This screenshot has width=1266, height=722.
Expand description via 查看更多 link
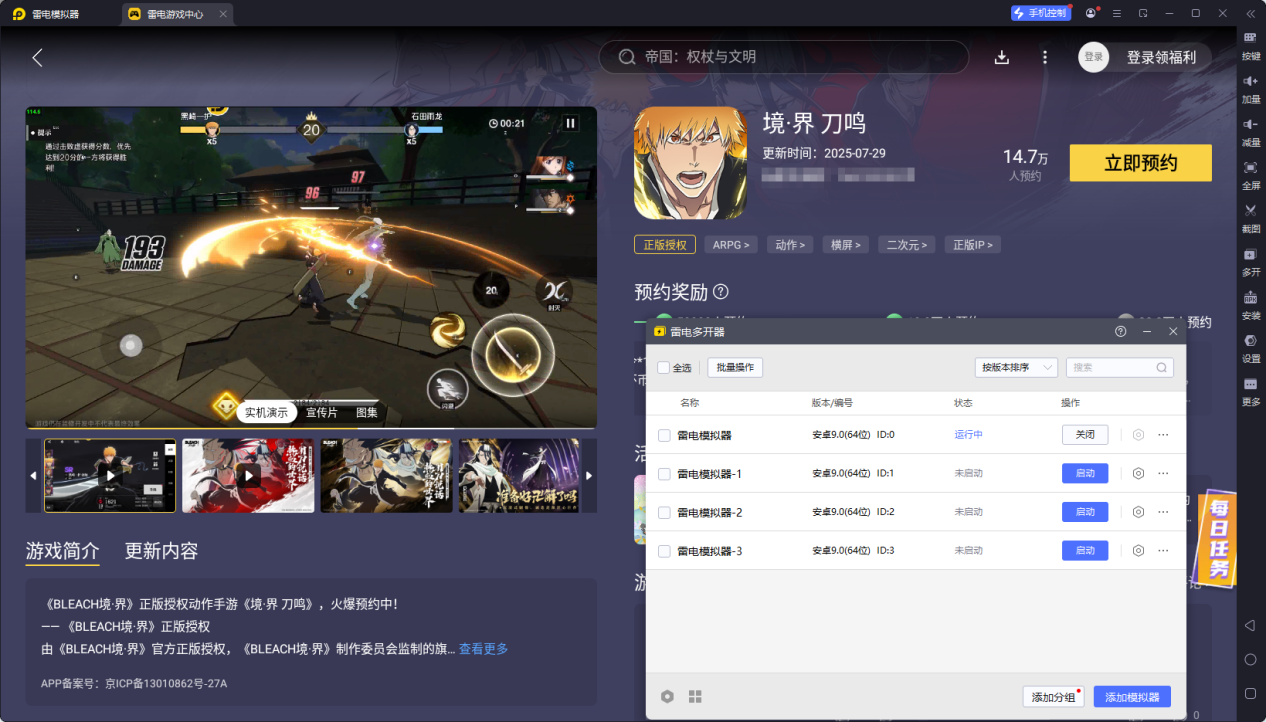(483, 649)
